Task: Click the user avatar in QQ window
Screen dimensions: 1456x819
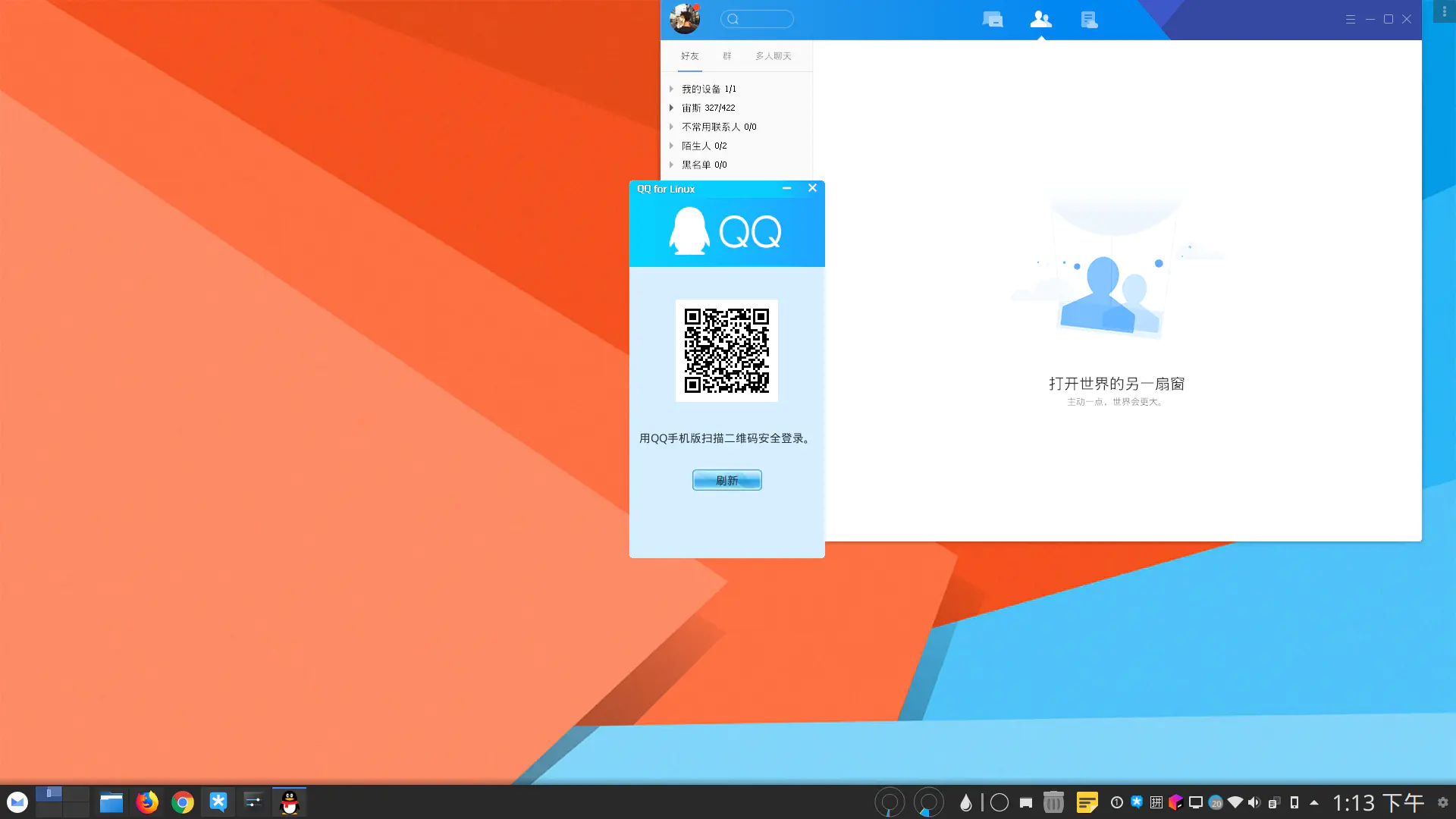Action: [684, 19]
